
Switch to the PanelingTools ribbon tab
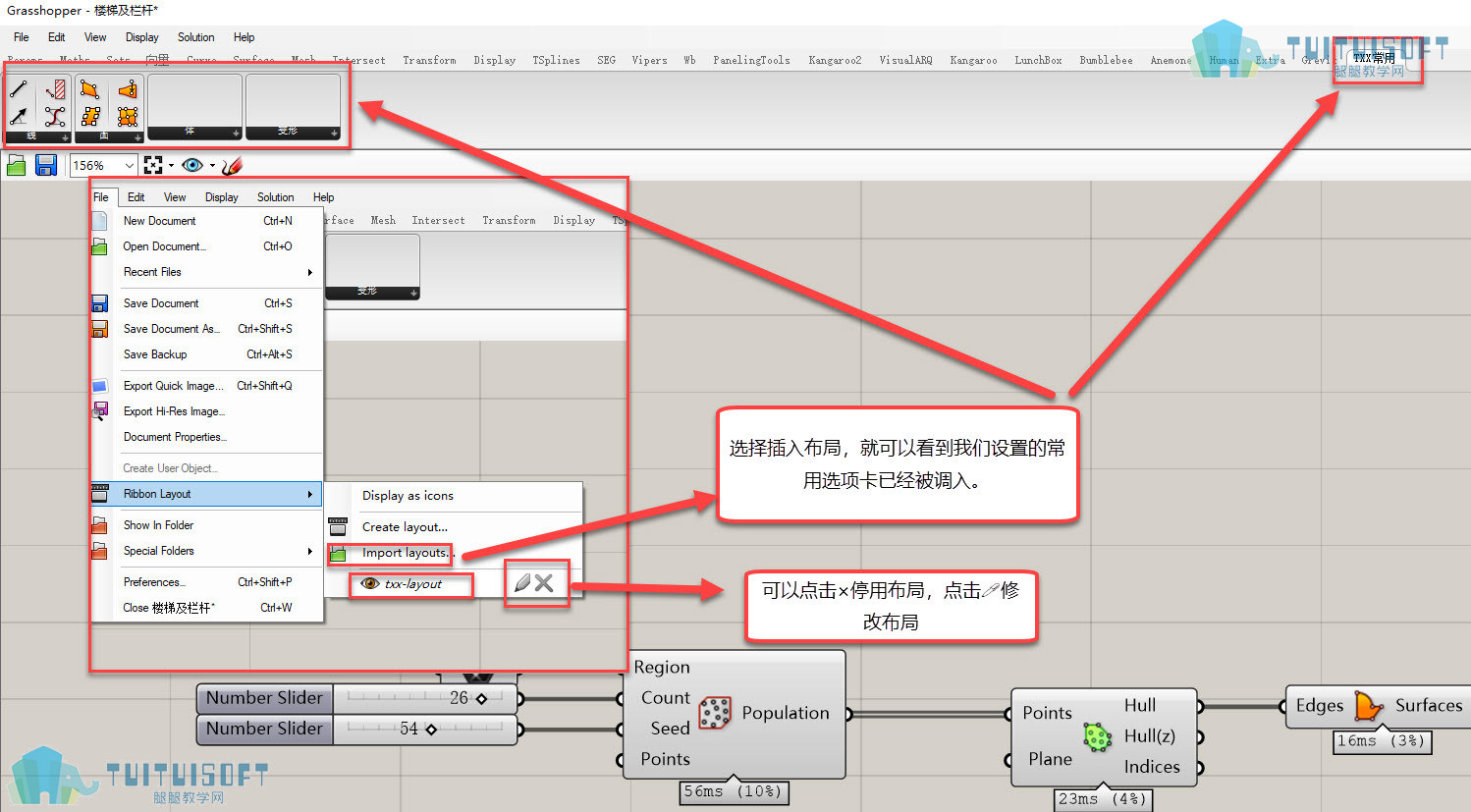751,61
